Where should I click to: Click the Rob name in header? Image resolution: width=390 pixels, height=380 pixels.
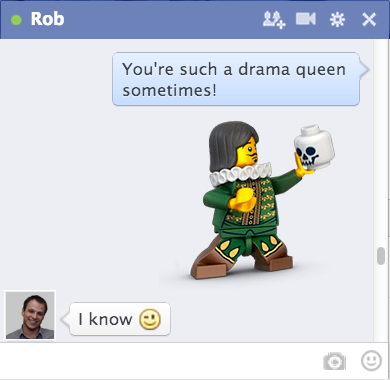pos(47,19)
